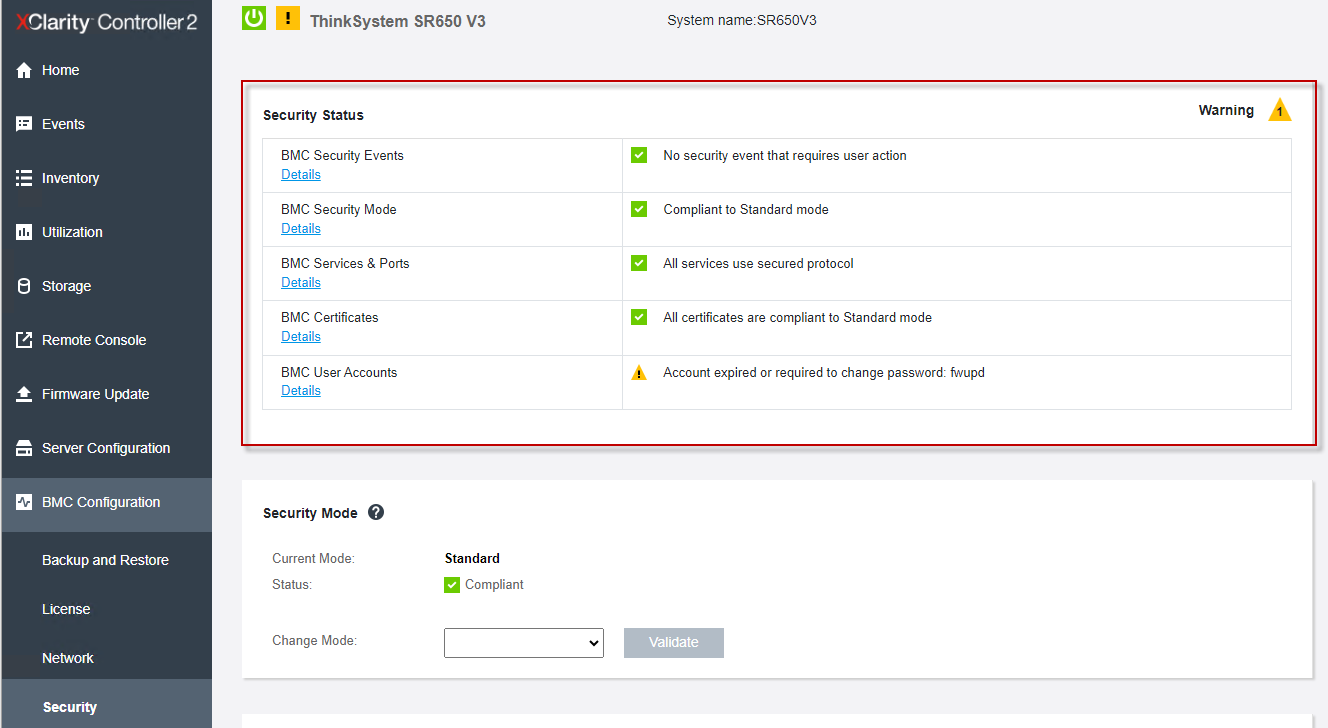The image size is (1328, 728).
Task: Click the Compliant status checkmark
Action: (452, 585)
